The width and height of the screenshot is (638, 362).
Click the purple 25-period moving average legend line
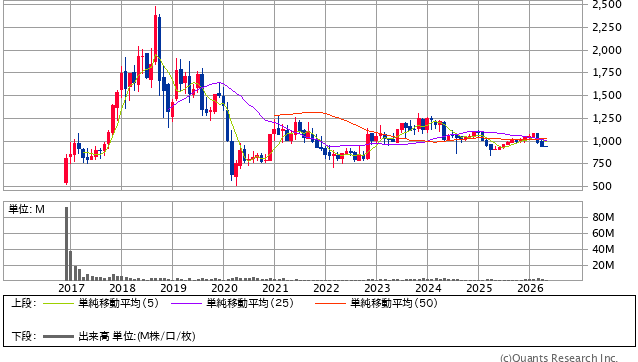186,303
